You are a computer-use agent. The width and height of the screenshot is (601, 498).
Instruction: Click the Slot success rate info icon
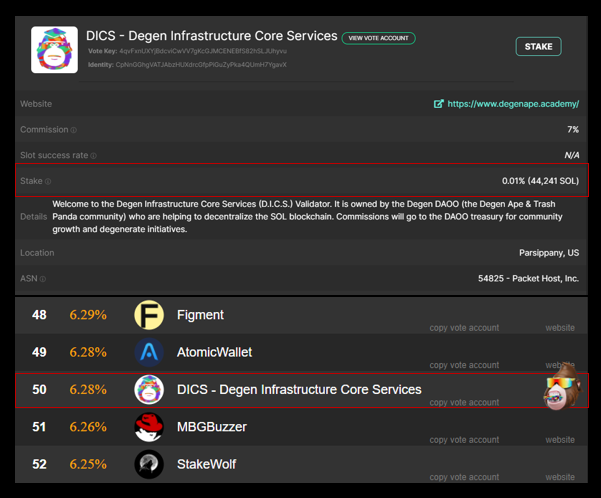[x=94, y=156]
